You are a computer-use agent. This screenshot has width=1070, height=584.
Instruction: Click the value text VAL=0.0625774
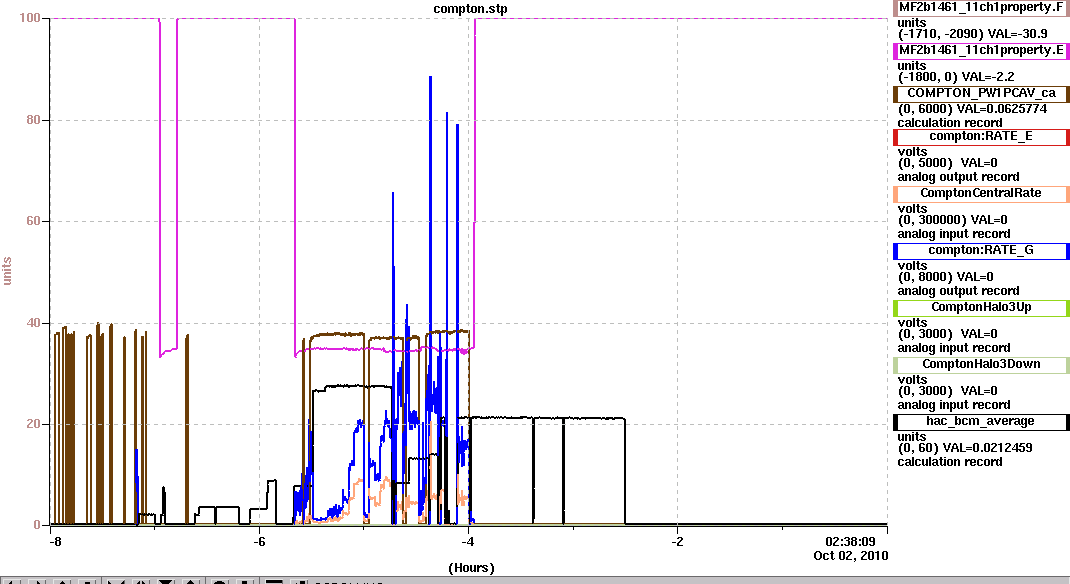click(1002, 109)
